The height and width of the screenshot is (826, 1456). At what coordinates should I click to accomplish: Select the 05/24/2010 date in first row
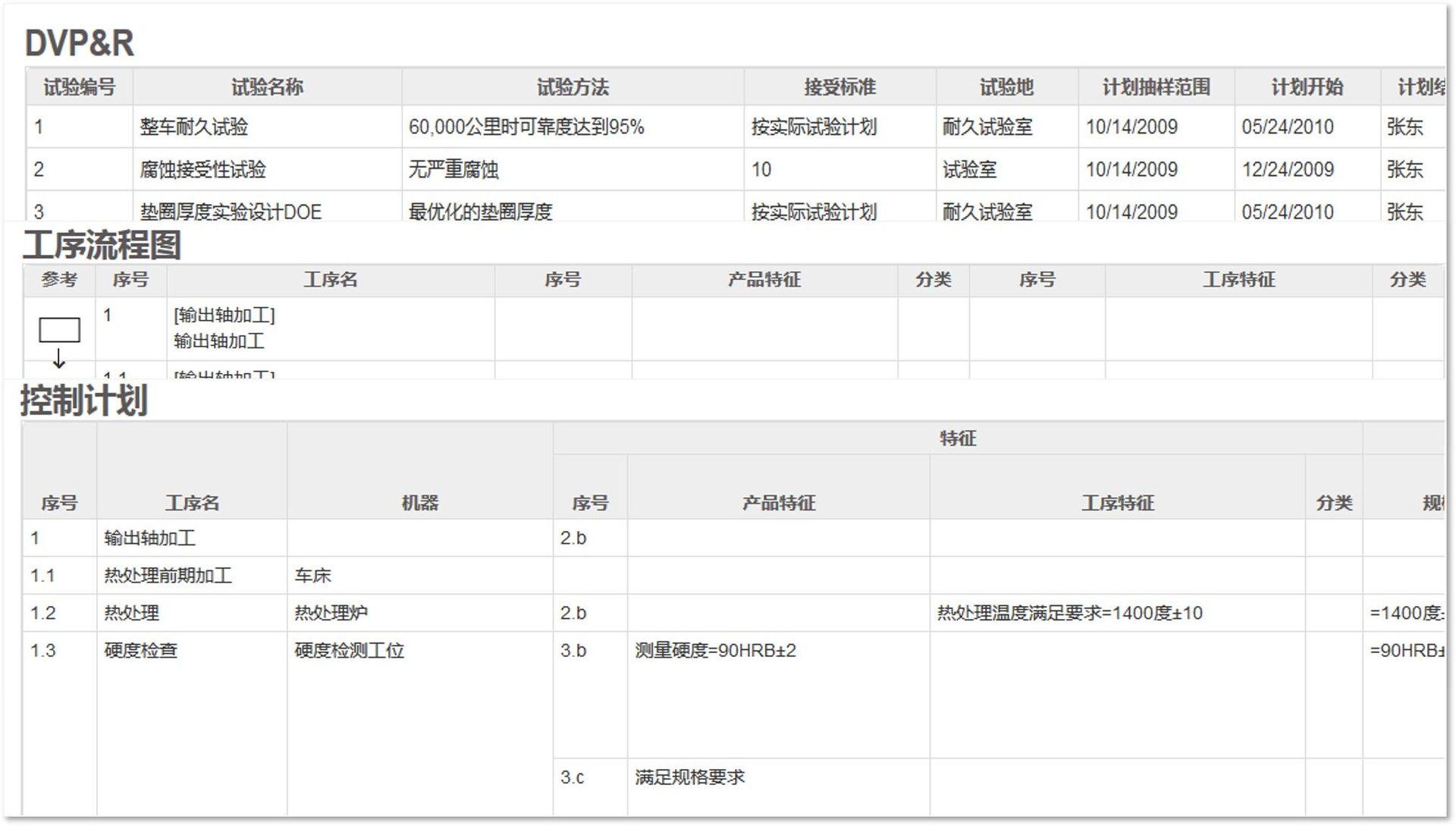pos(1287,127)
